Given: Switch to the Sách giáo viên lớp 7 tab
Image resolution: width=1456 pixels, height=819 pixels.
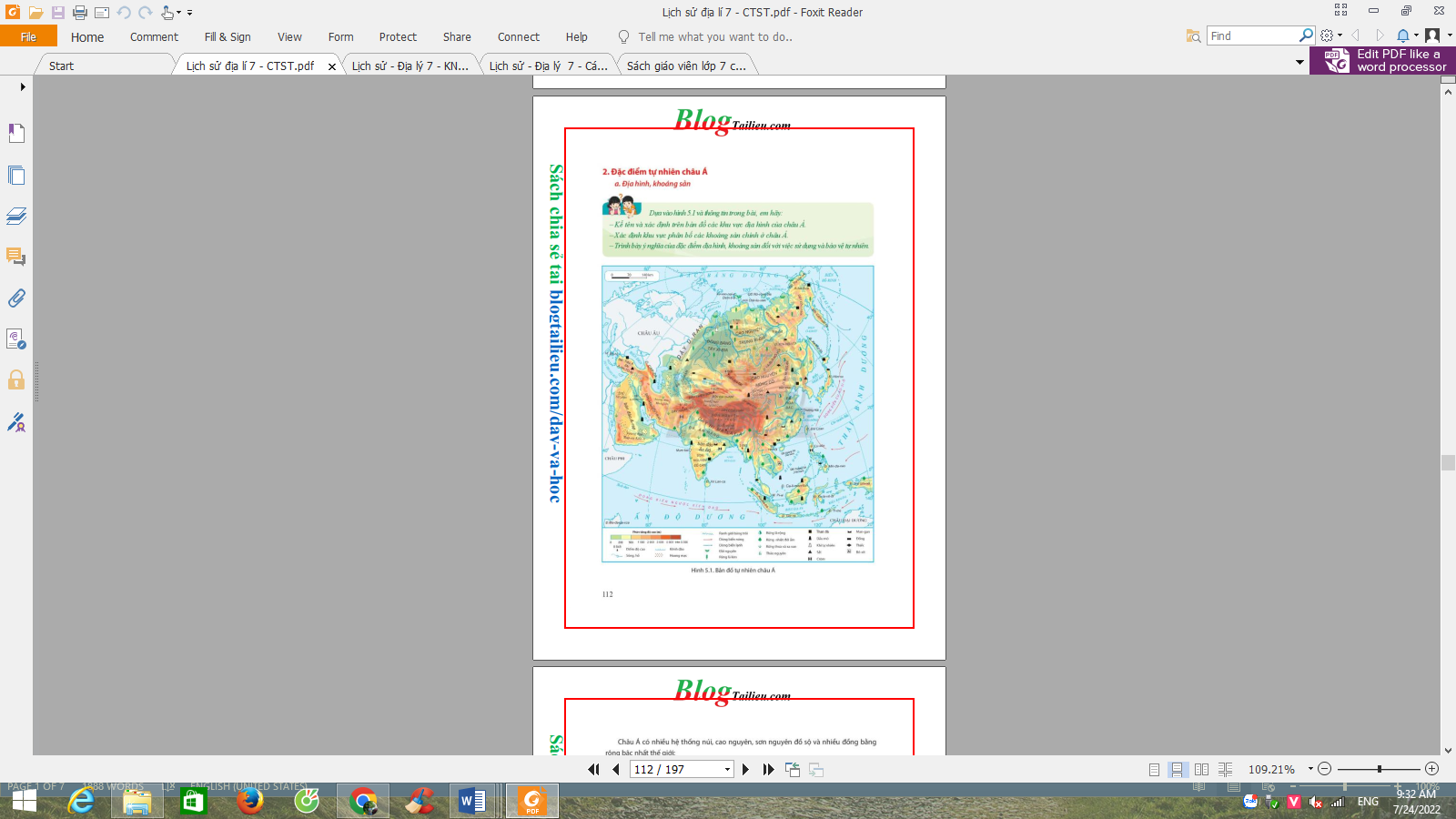Looking at the screenshot, I should pos(686,66).
